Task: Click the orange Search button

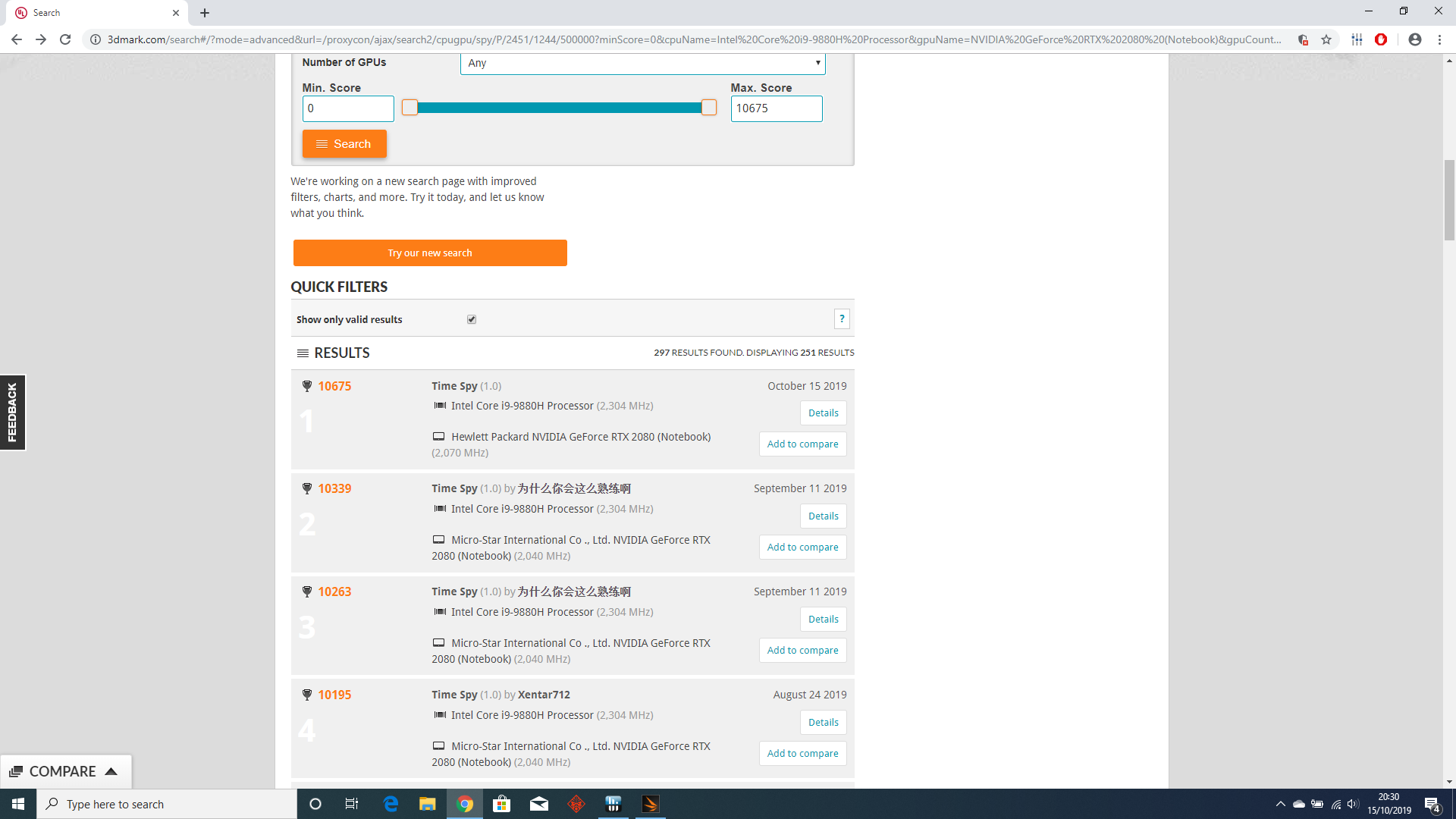Action: click(x=344, y=144)
